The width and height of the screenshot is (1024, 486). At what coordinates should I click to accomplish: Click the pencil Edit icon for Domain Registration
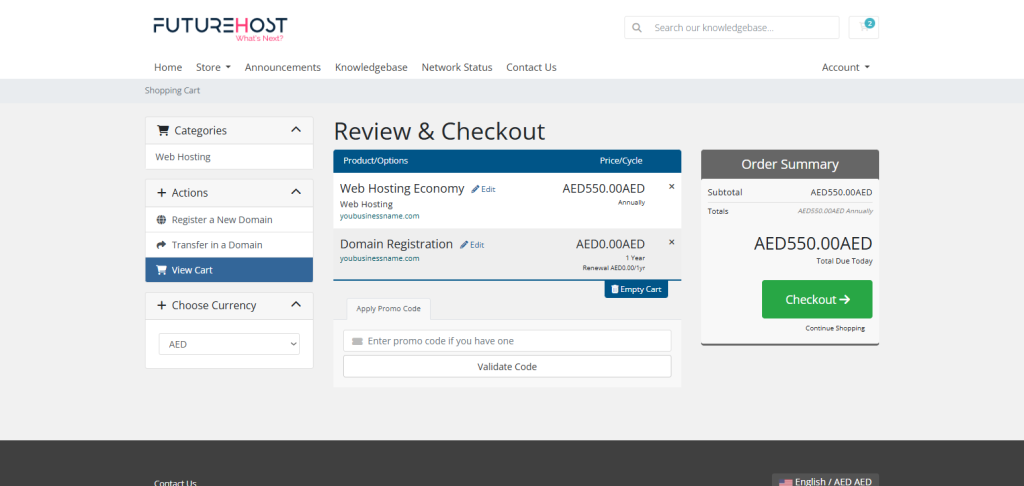(464, 245)
